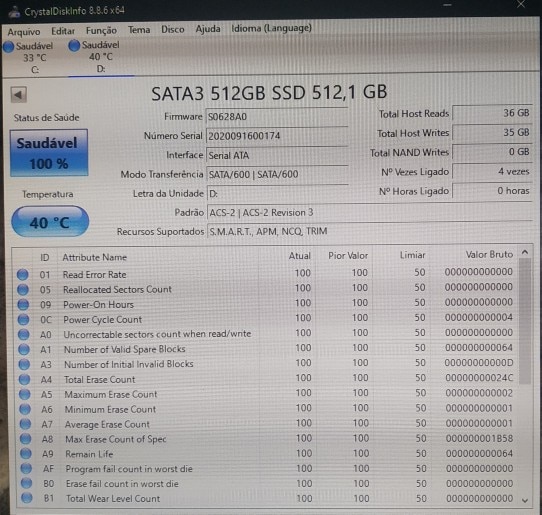Click the status circle for Remain Life
This screenshot has width=542, height=515.
tap(26, 453)
